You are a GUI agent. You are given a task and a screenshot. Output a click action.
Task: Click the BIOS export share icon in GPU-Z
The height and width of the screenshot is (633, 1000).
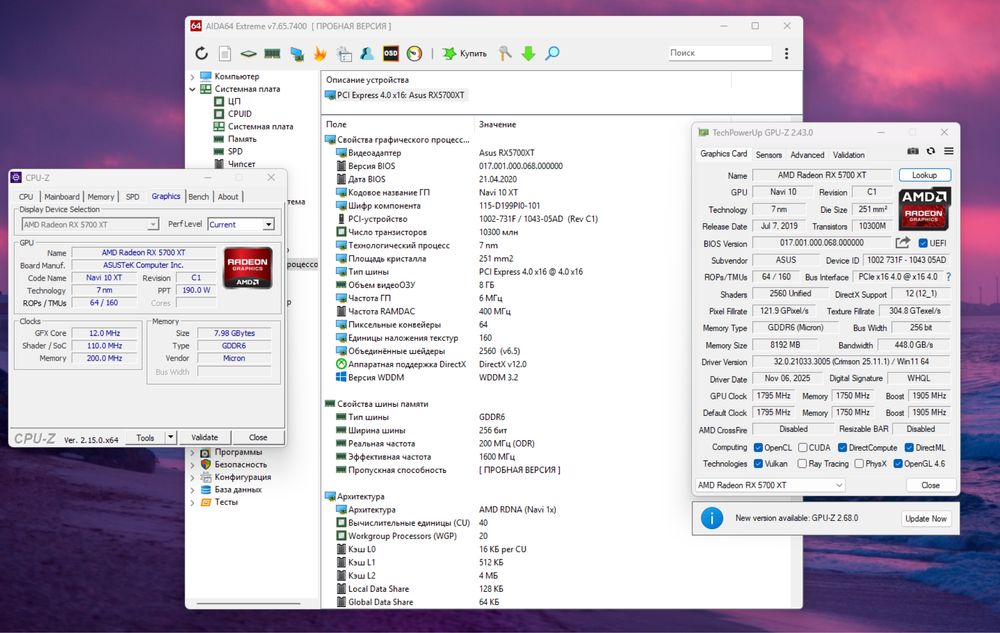902,242
